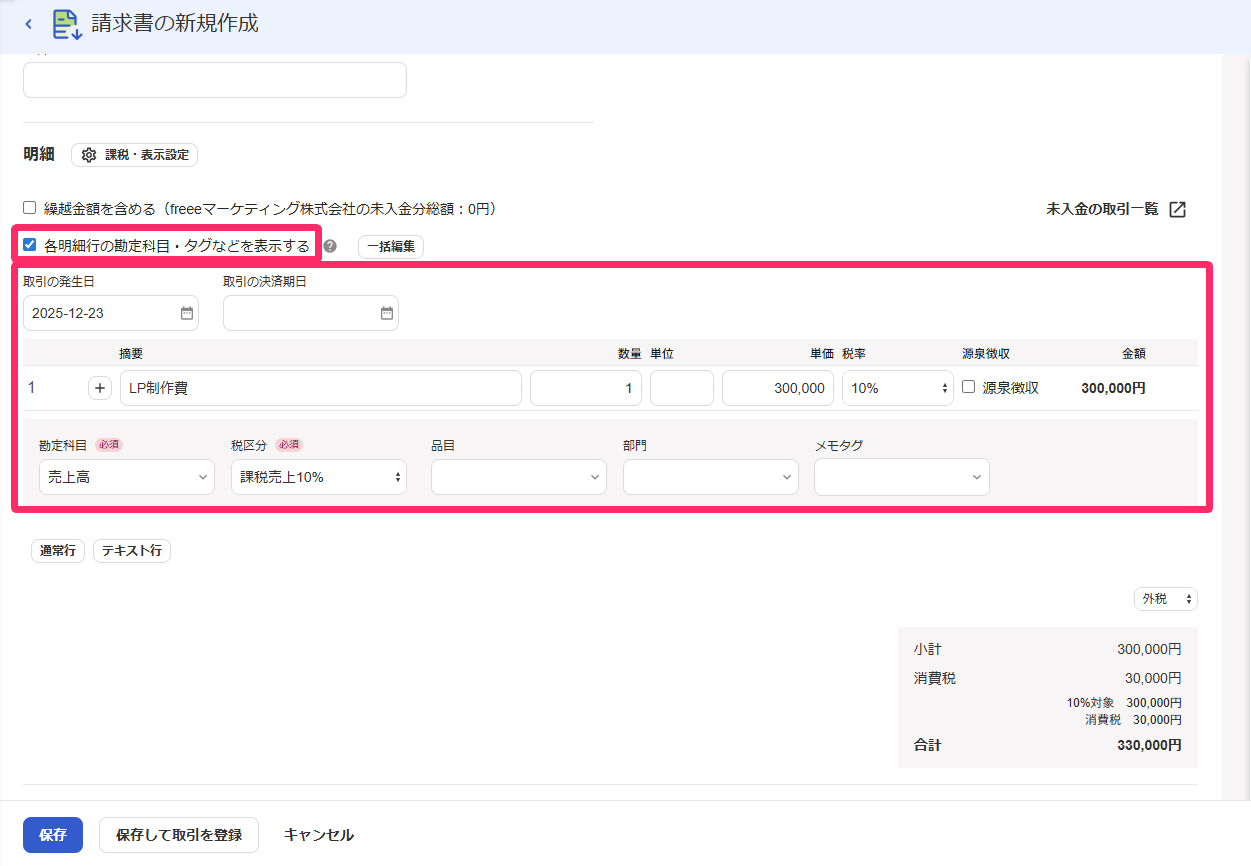Click the invoice document icon in header
Screen dimensions: 1251x866
coord(67,25)
